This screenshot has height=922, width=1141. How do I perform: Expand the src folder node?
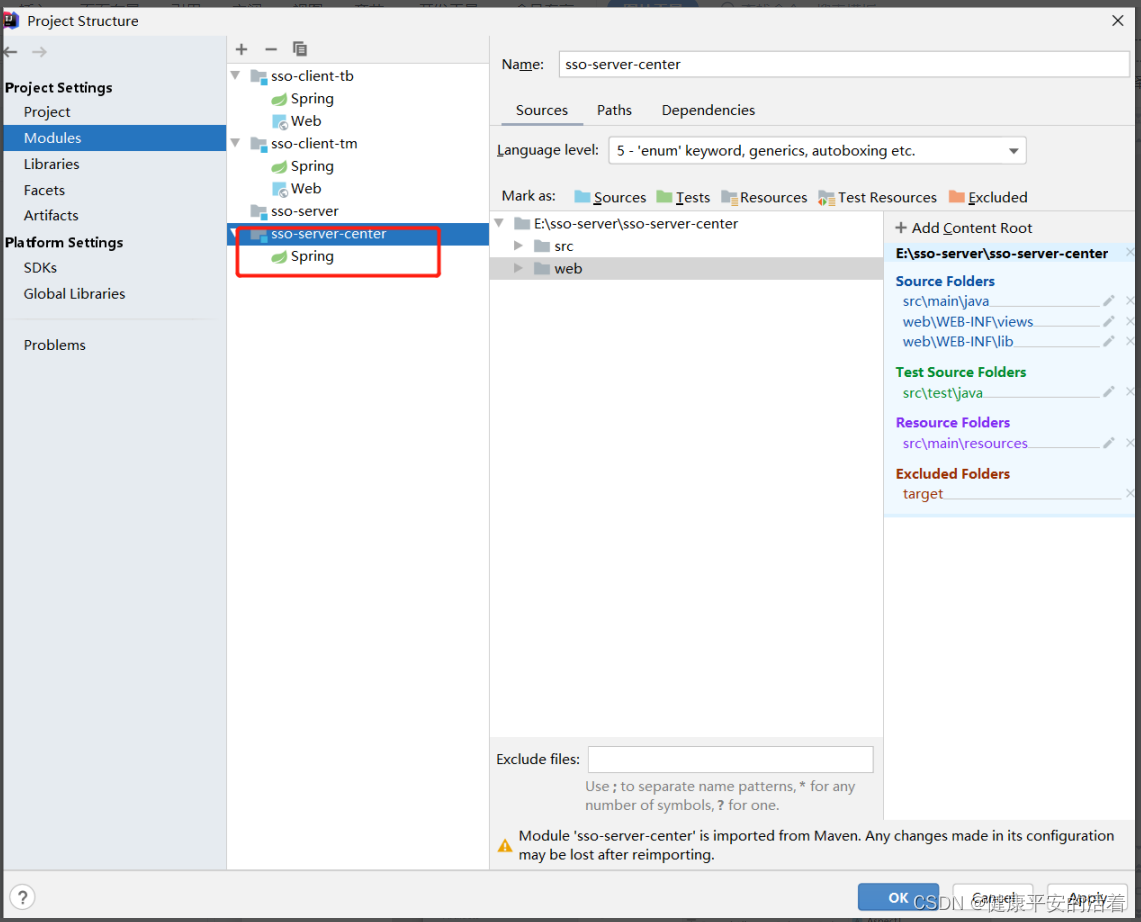click(x=519, y=246)
